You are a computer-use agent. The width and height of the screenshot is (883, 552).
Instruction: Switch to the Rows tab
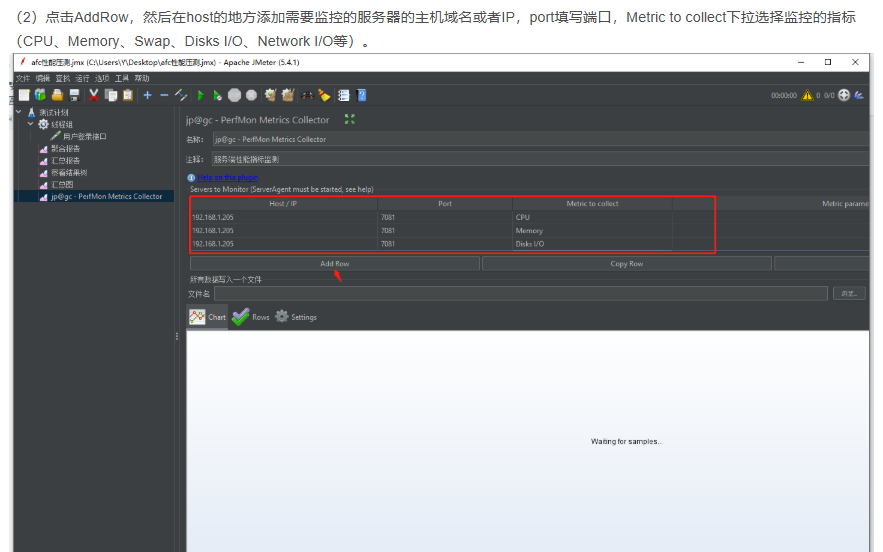pos(251,317)
